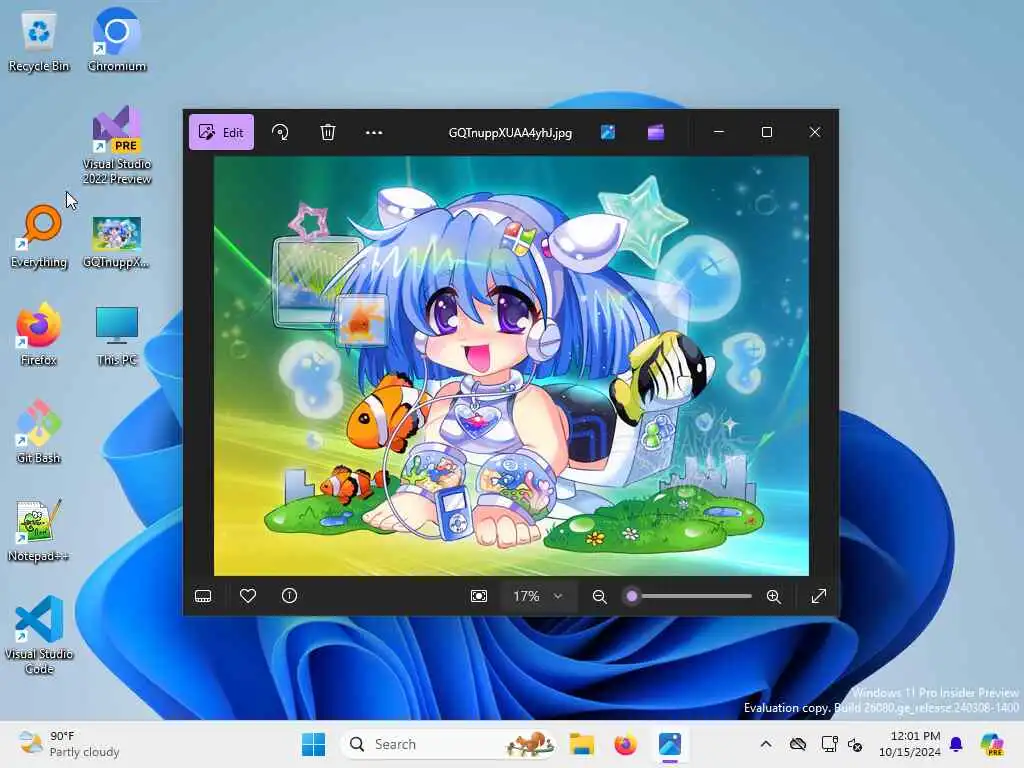
Task: Select the Everything search desktop shortcut
Action: coord(39,236)
